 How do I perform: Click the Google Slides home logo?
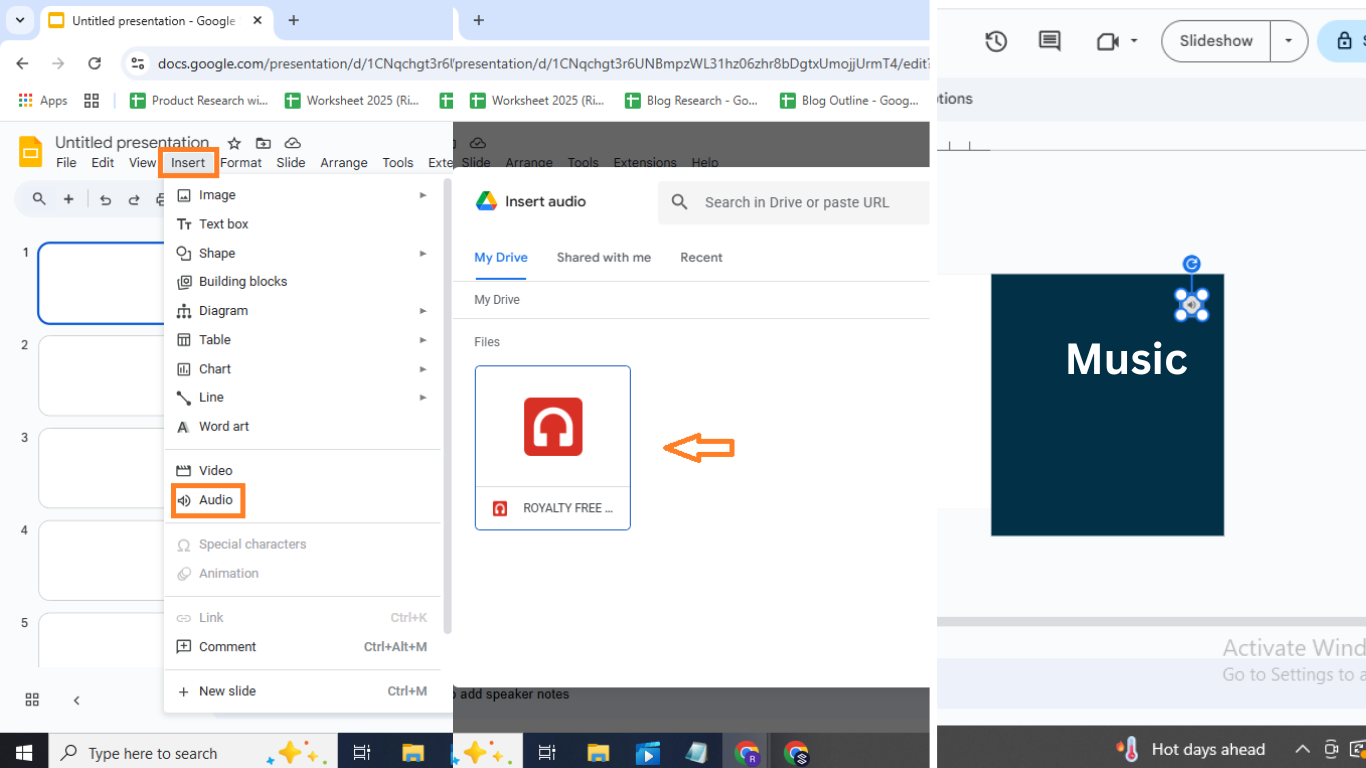(31, 152)
